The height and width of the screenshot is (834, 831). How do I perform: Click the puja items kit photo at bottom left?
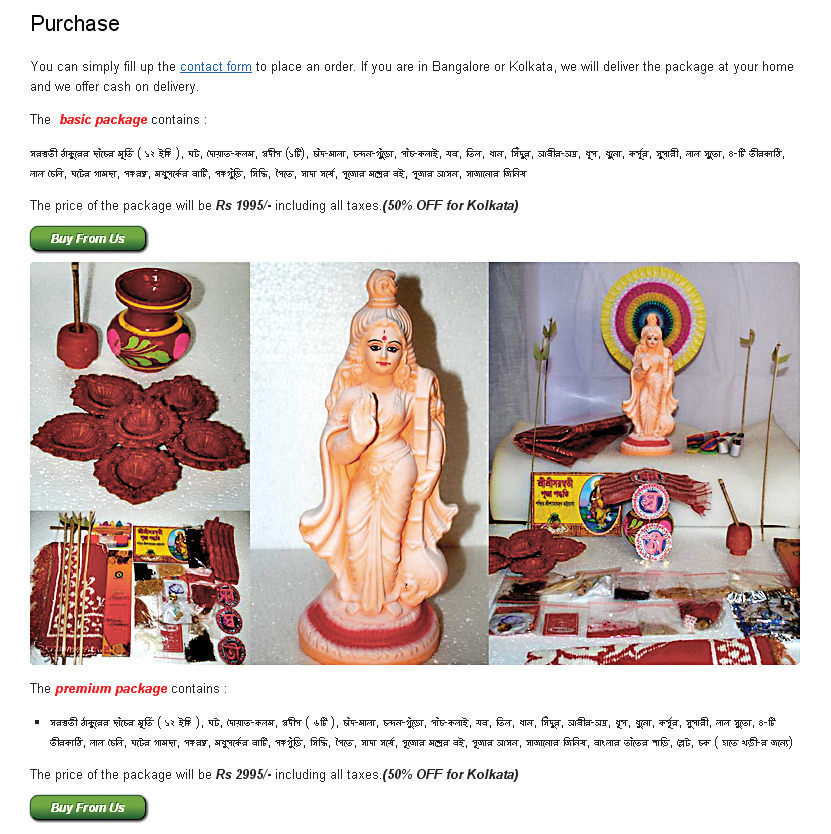[x=139, y=588]
